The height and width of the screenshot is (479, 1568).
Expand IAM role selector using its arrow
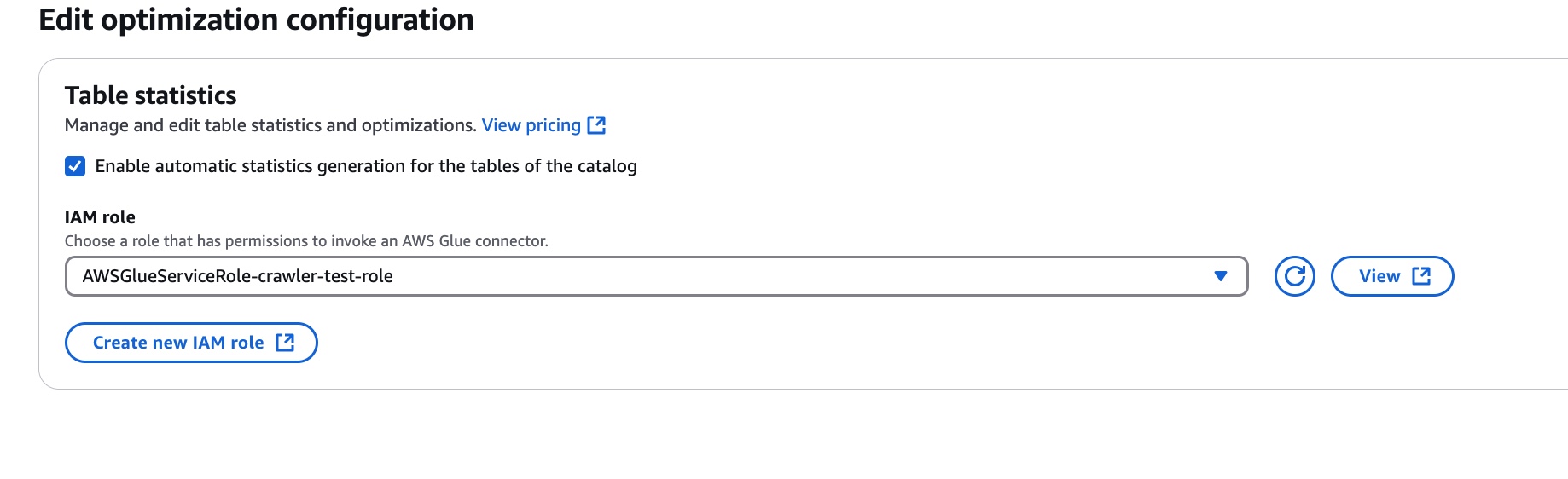point(1220,276)
